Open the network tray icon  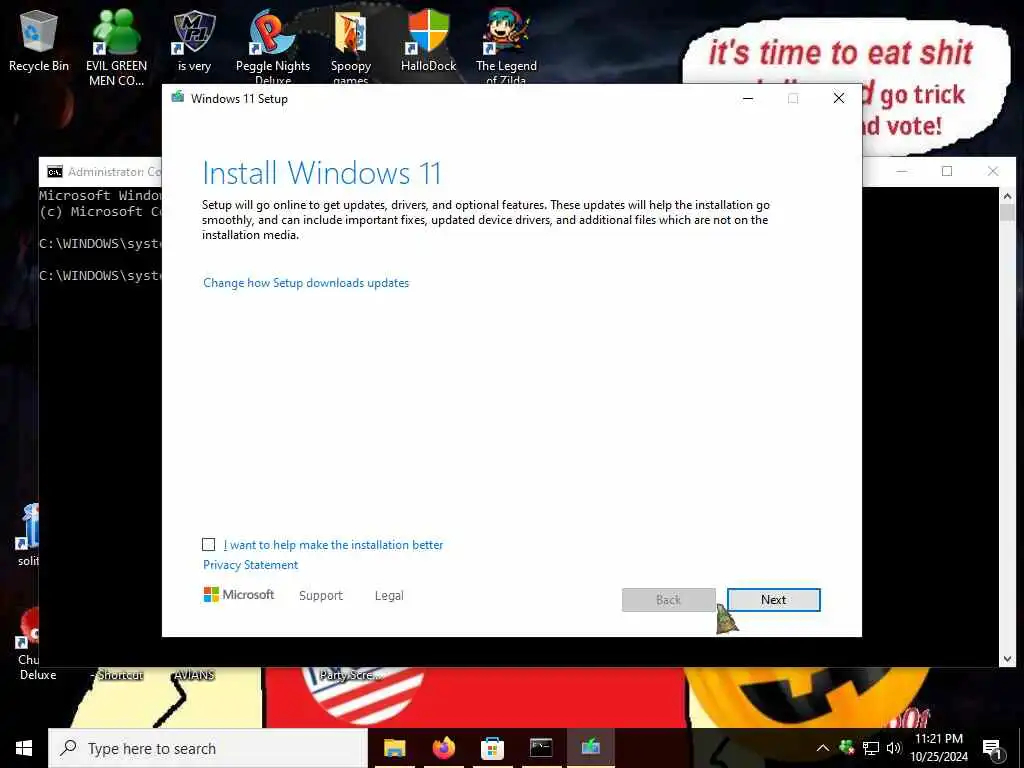871,748
